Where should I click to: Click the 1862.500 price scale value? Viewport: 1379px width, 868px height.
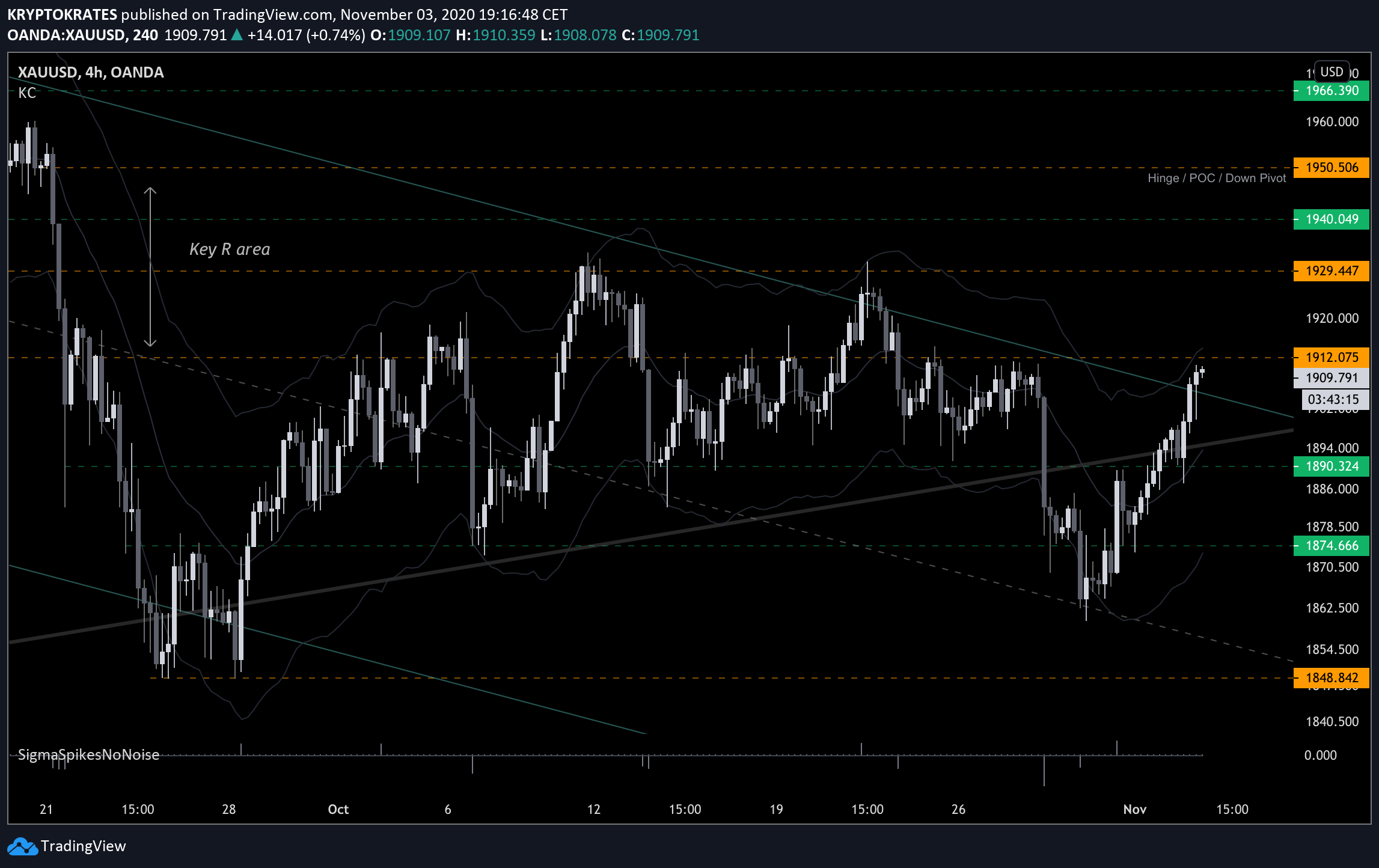(x=1332, y=608)
